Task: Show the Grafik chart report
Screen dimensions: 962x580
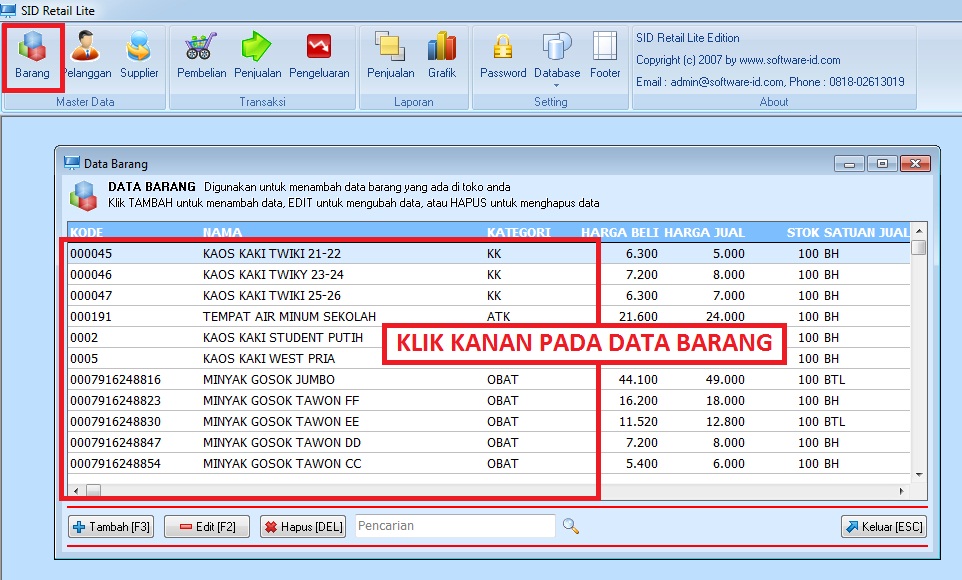Action: 442,55
